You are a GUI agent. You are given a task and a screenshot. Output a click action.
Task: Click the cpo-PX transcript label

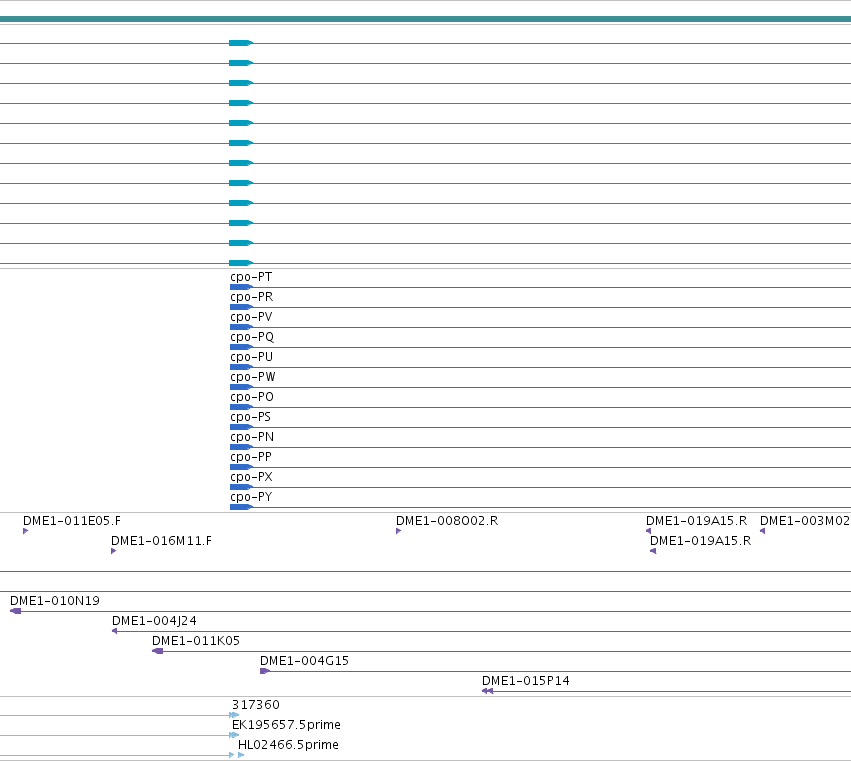point(251,477)
